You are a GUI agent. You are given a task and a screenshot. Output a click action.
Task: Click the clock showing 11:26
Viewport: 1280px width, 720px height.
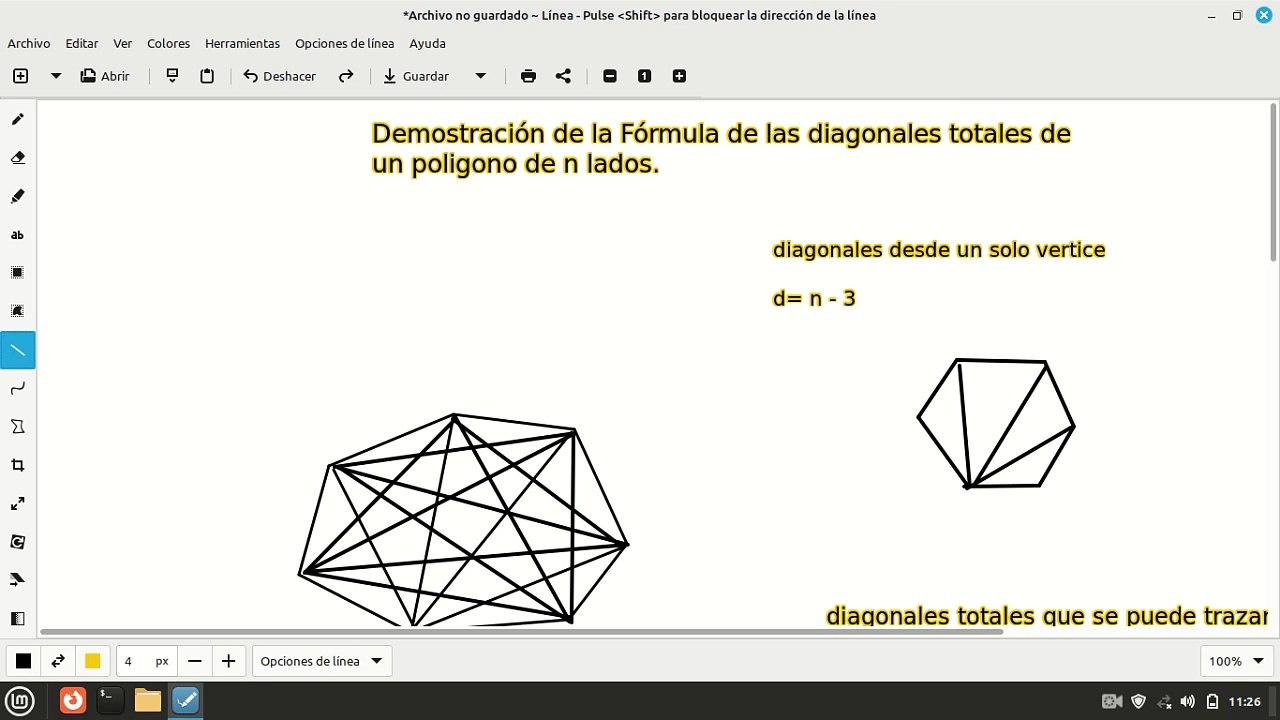click(x=1244, y=701)
